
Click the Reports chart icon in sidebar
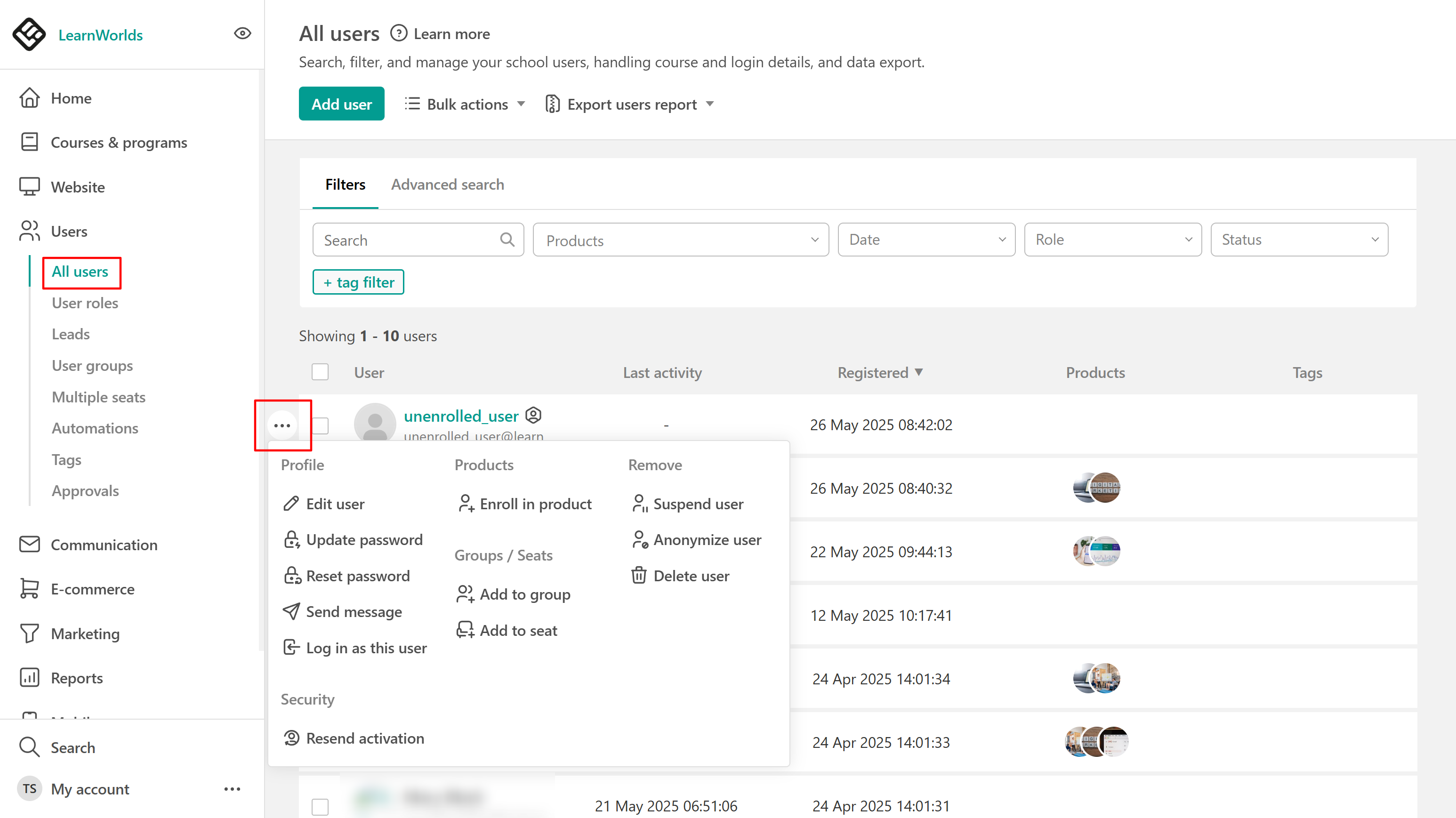coord(29,677)
